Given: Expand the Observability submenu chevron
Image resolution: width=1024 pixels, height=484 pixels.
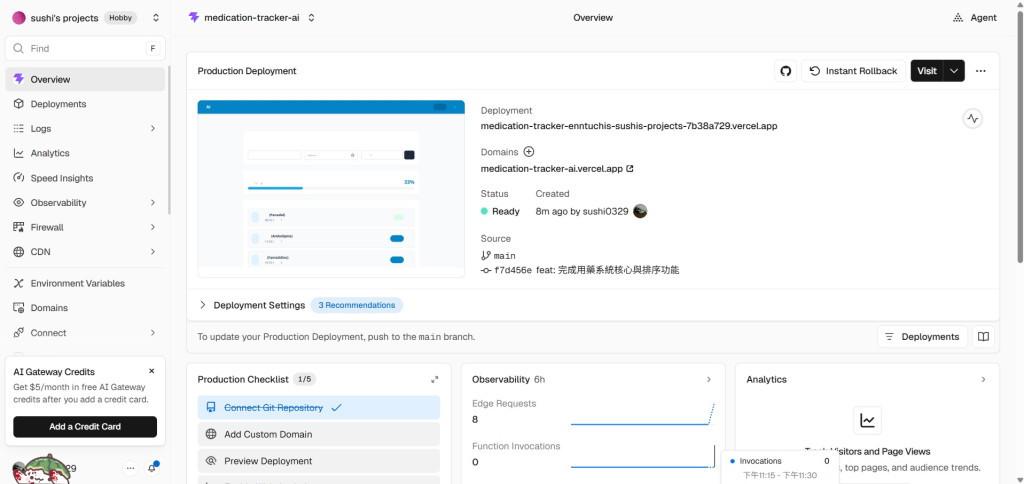Looking at the screenshot, I should (153, 202).
